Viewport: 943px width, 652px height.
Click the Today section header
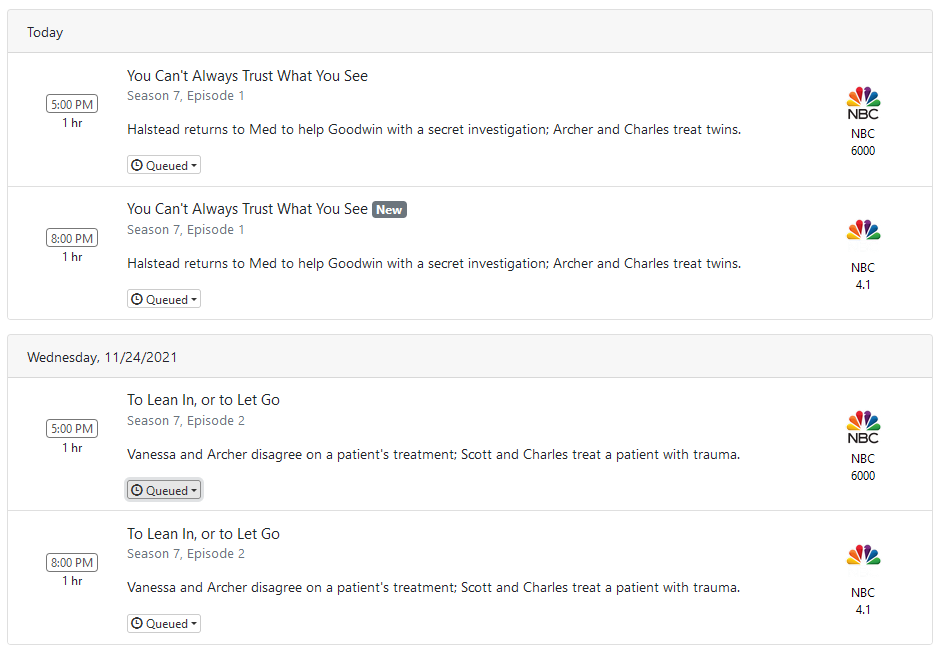pos(45,33)
